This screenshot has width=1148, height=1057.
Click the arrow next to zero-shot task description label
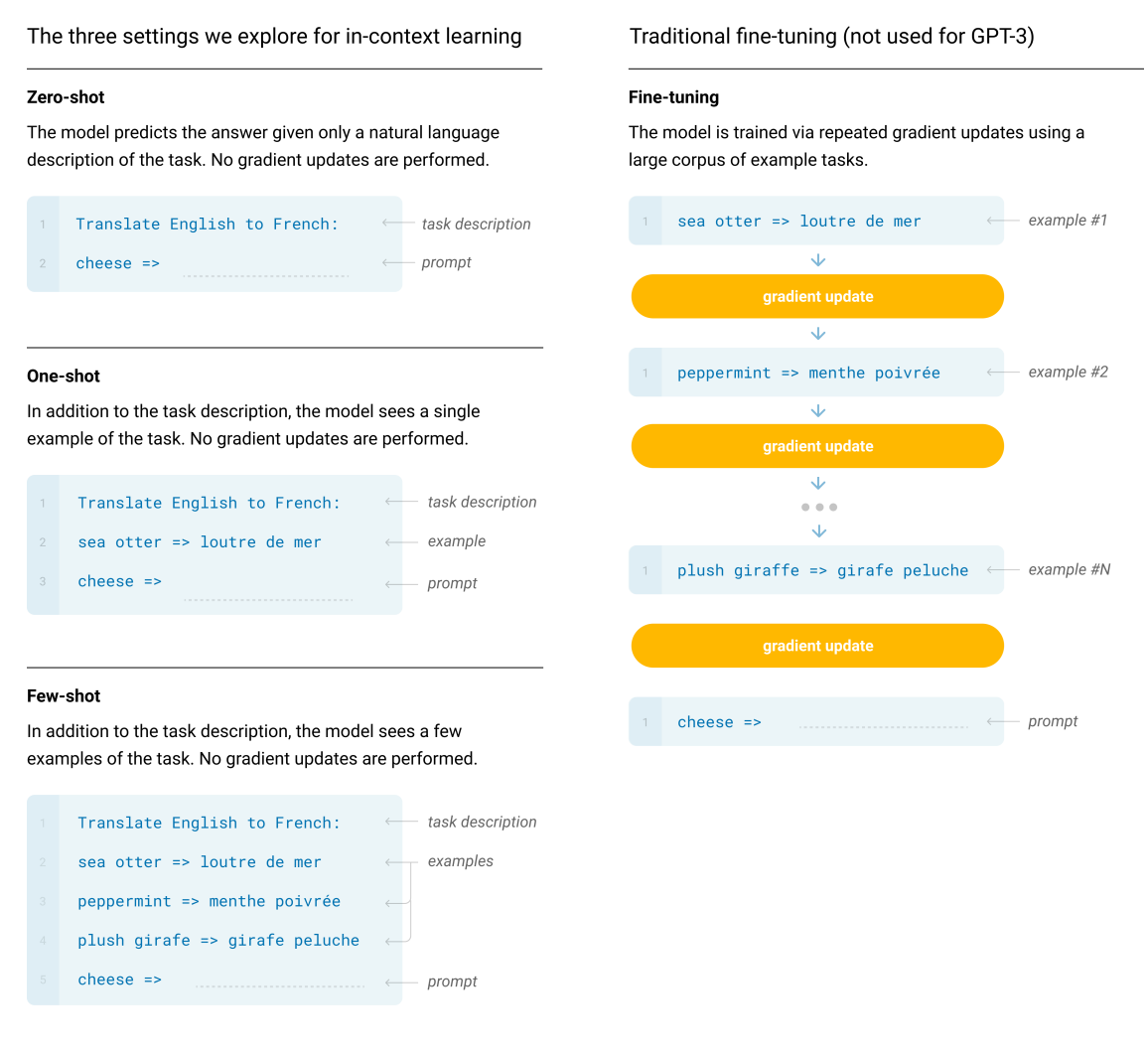click(x=398, y=223)
